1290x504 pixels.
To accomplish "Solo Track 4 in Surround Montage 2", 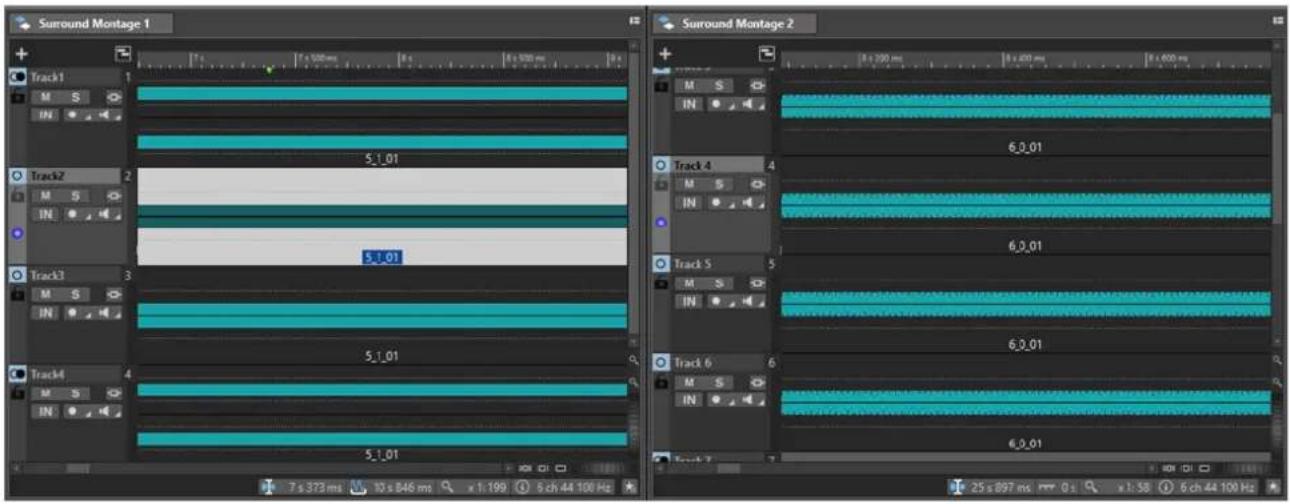I will coord(718,184).
